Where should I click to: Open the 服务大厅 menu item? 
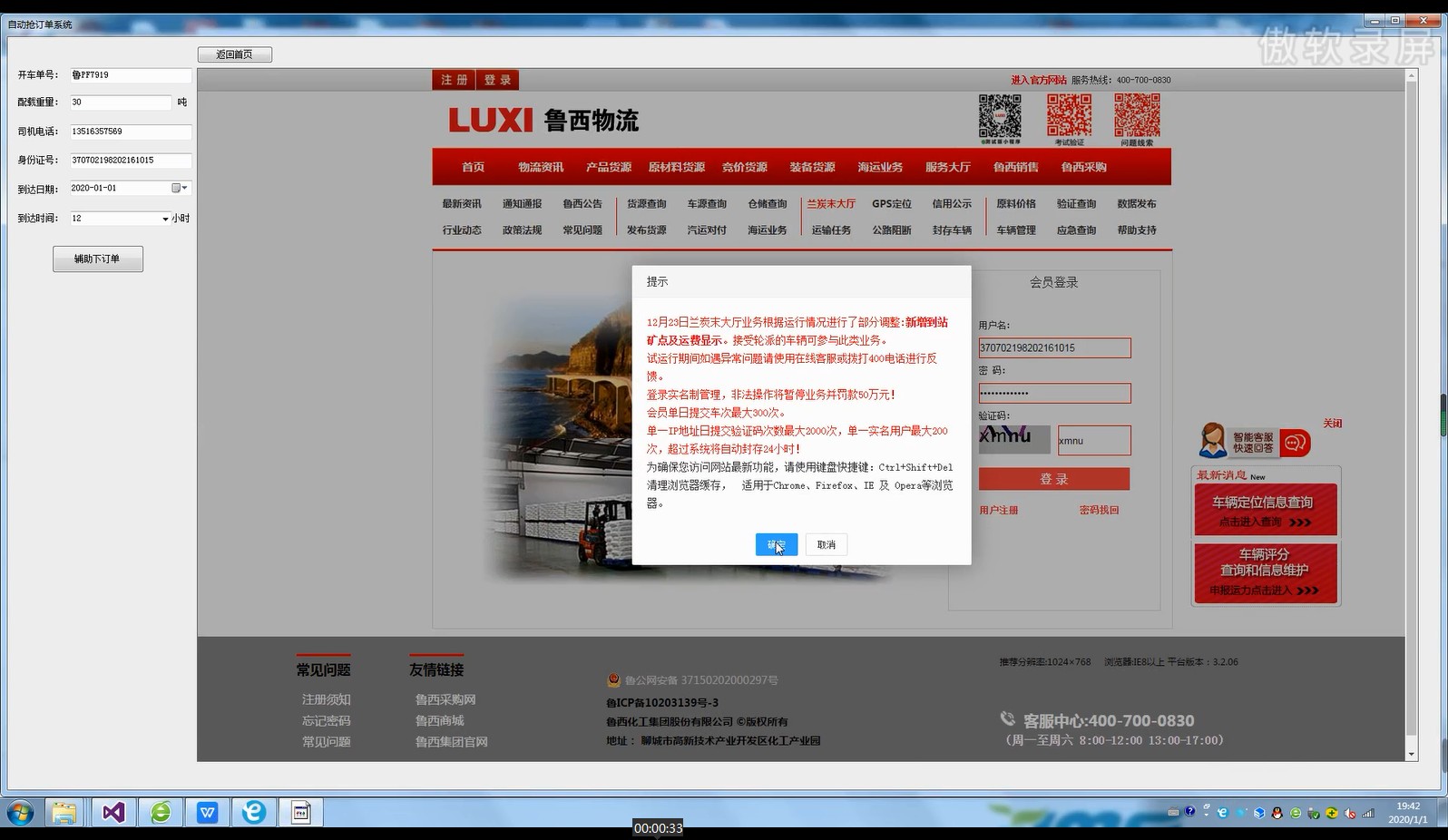948,167
